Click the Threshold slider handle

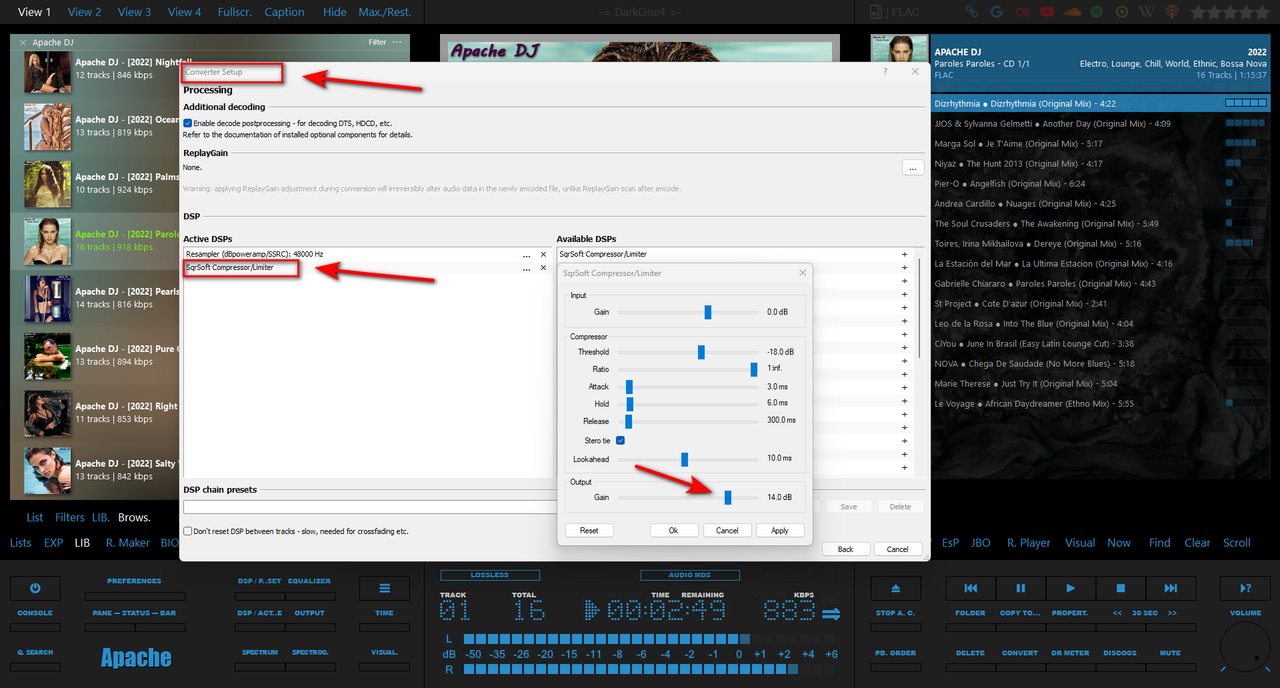[701, 352]
